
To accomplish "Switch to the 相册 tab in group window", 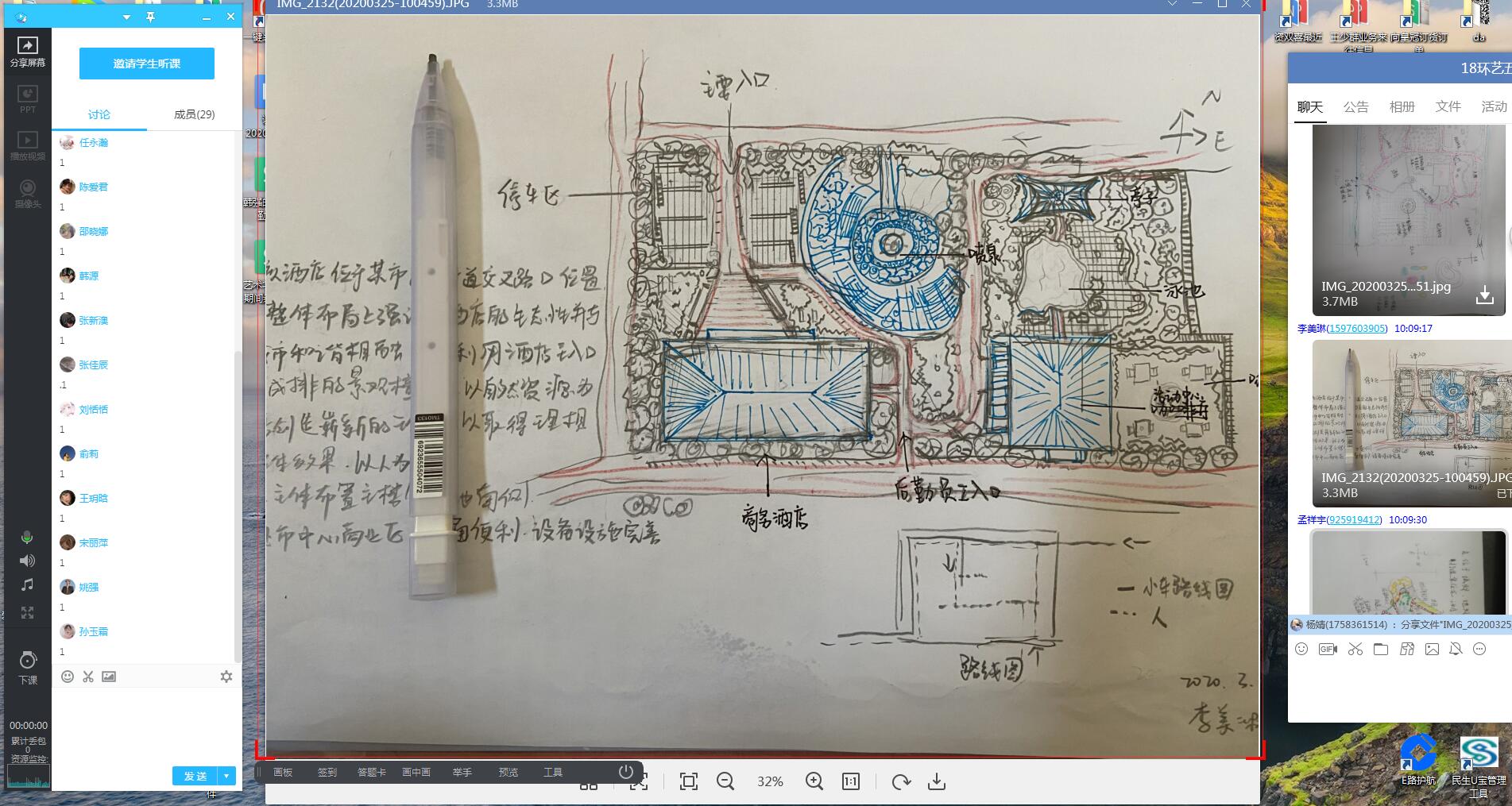I will [x=1402, y=106].
